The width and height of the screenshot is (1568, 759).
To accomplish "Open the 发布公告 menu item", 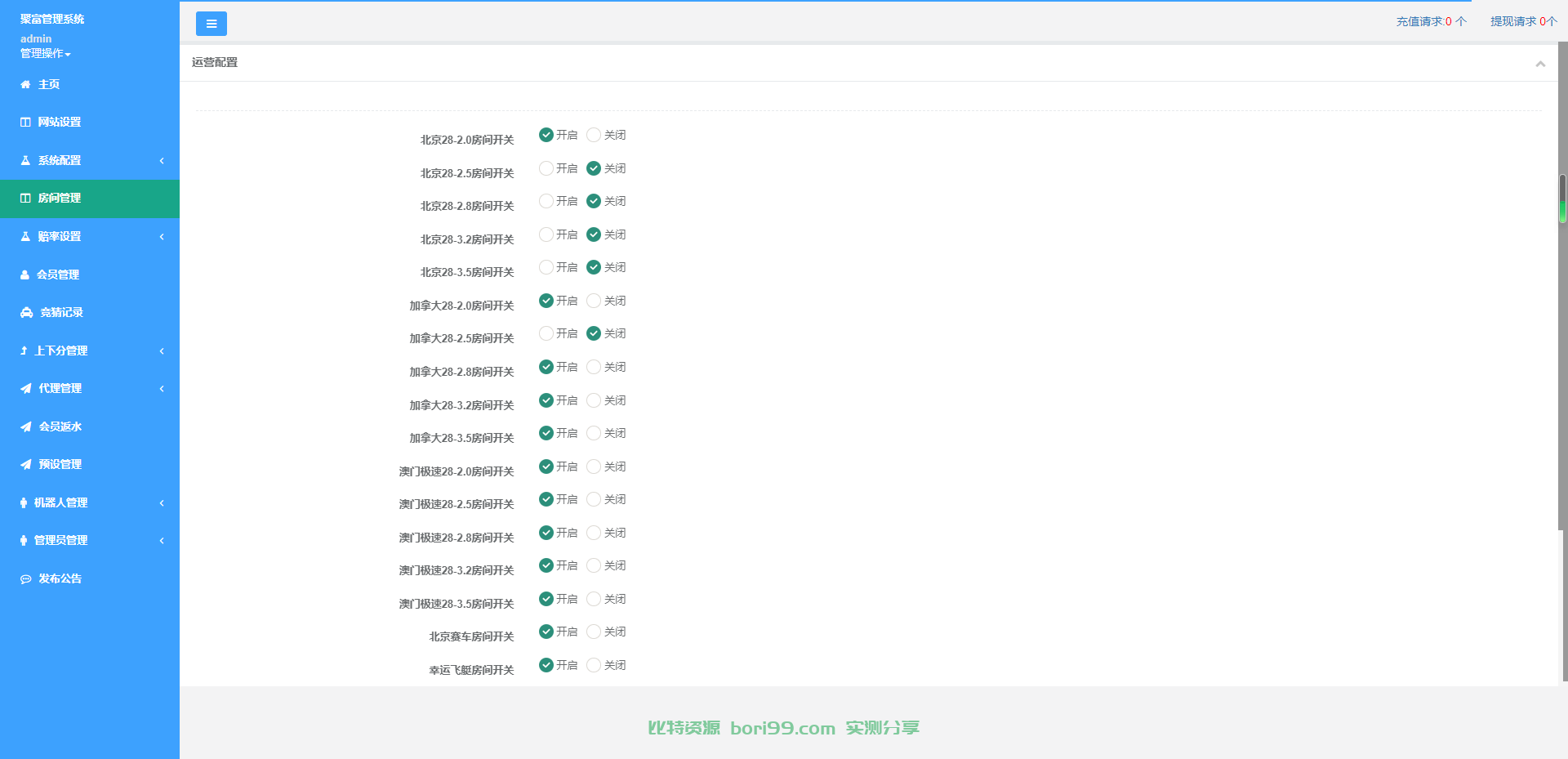I will coord(90,578).
